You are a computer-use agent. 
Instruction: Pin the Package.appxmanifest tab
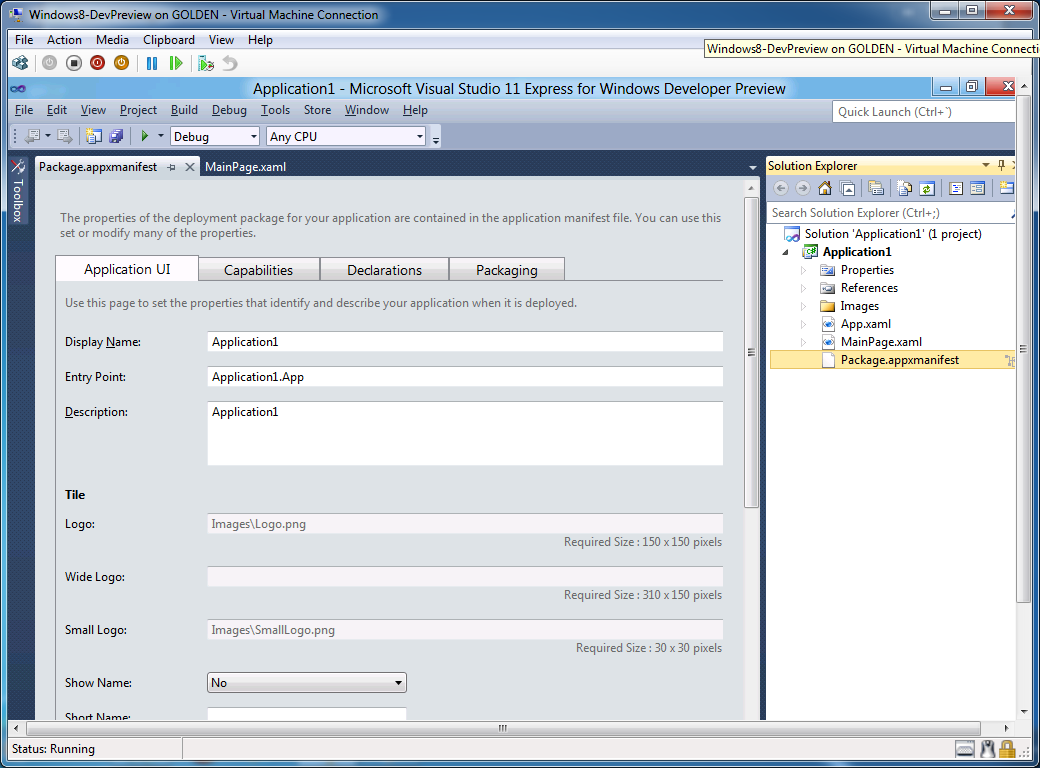tap(172, 167)
